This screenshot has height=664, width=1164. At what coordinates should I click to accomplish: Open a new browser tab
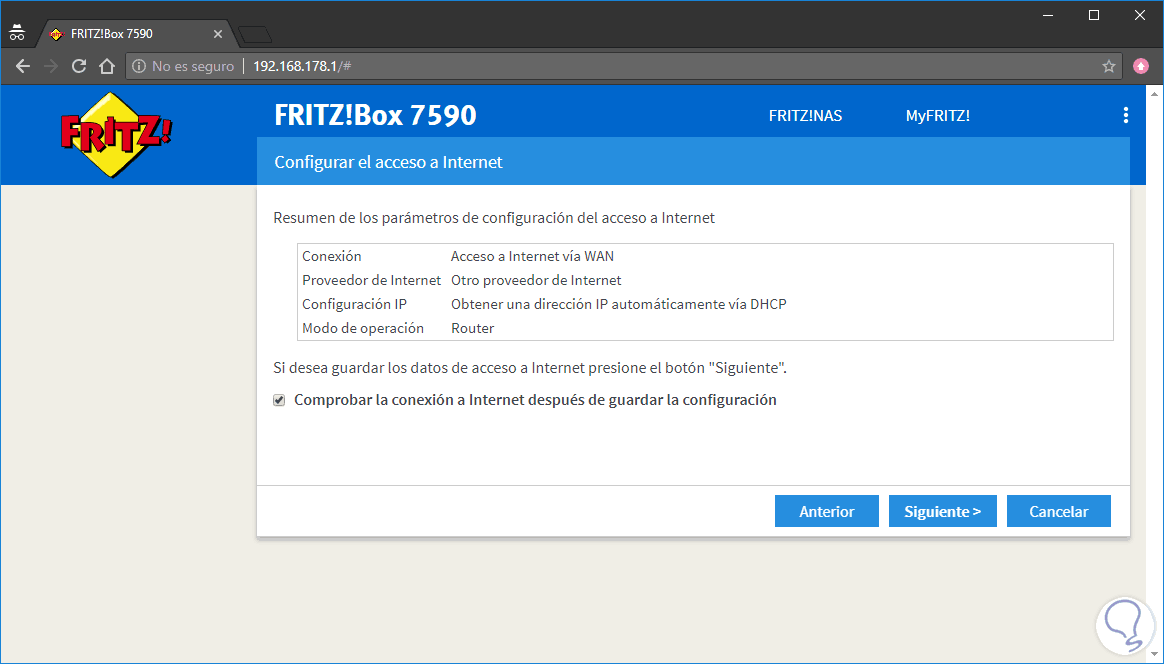pos(256,34)
